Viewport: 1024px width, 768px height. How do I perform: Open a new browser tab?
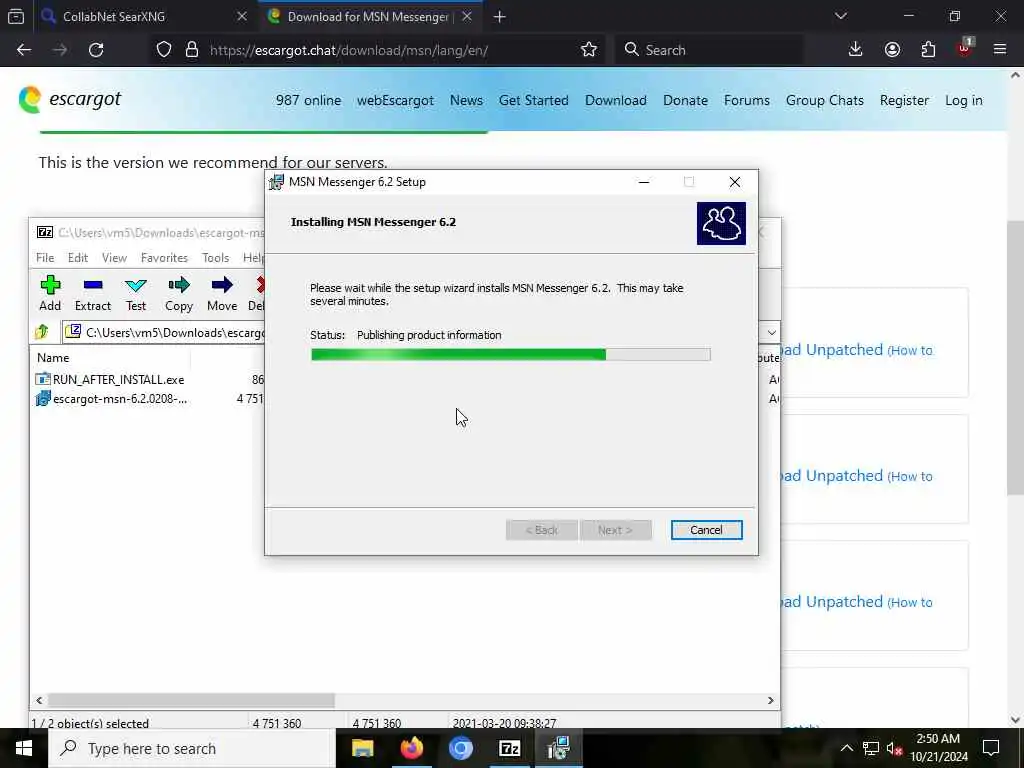point(500,17)
